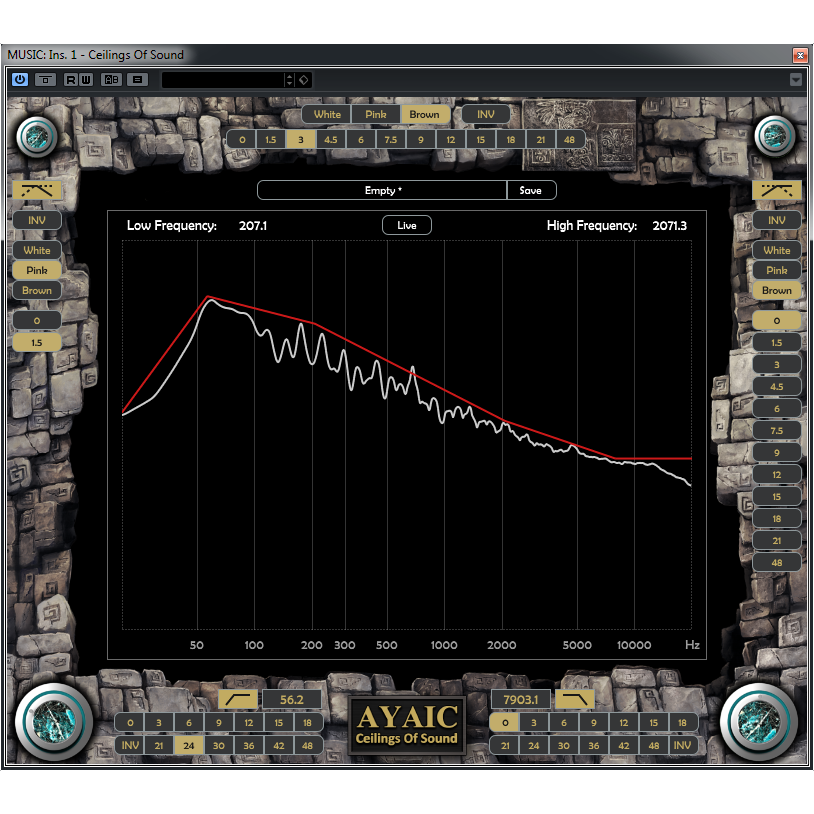Select the low-cut filter slope icon
The image size is (814, 814).
[237, 698]
